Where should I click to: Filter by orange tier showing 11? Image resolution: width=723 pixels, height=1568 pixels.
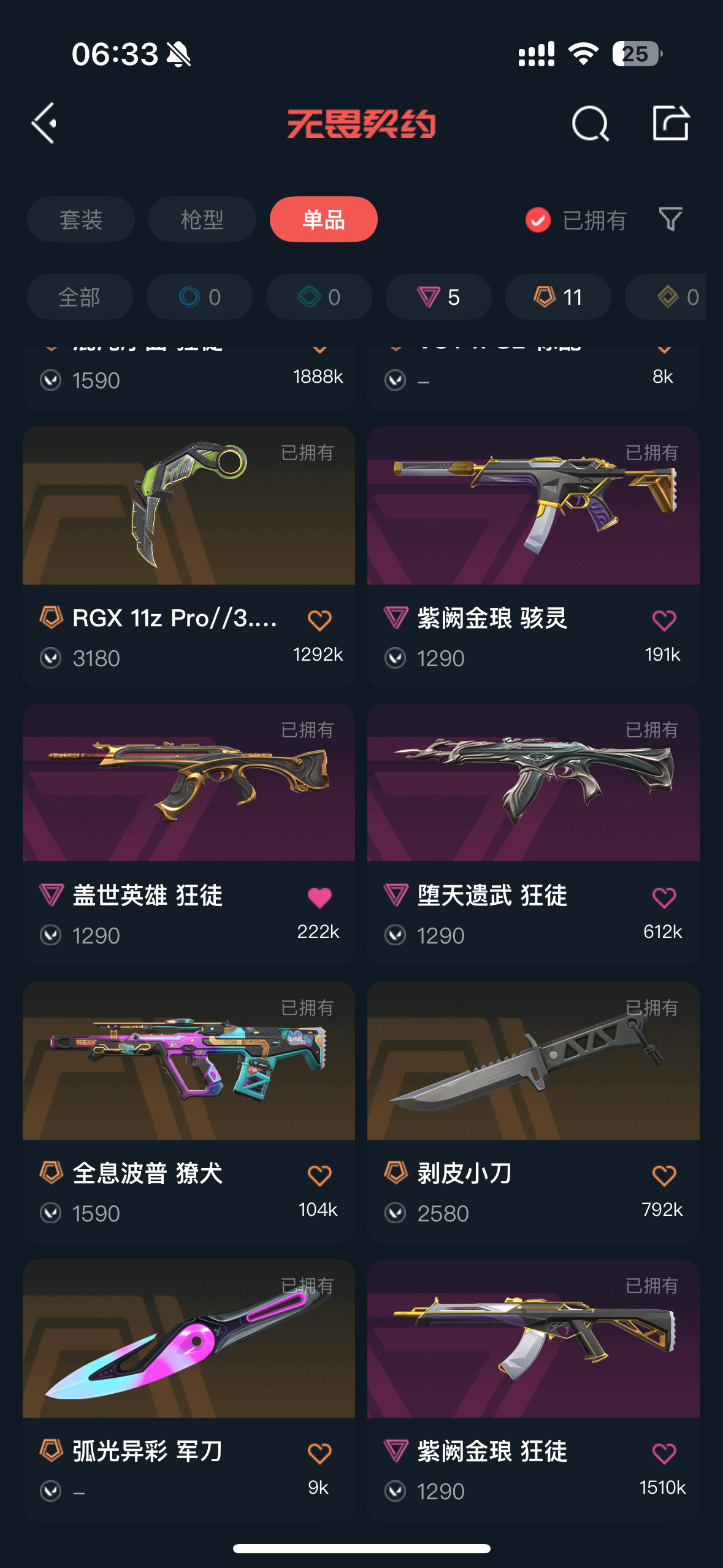pyautogui.click(x=558, y=297)
